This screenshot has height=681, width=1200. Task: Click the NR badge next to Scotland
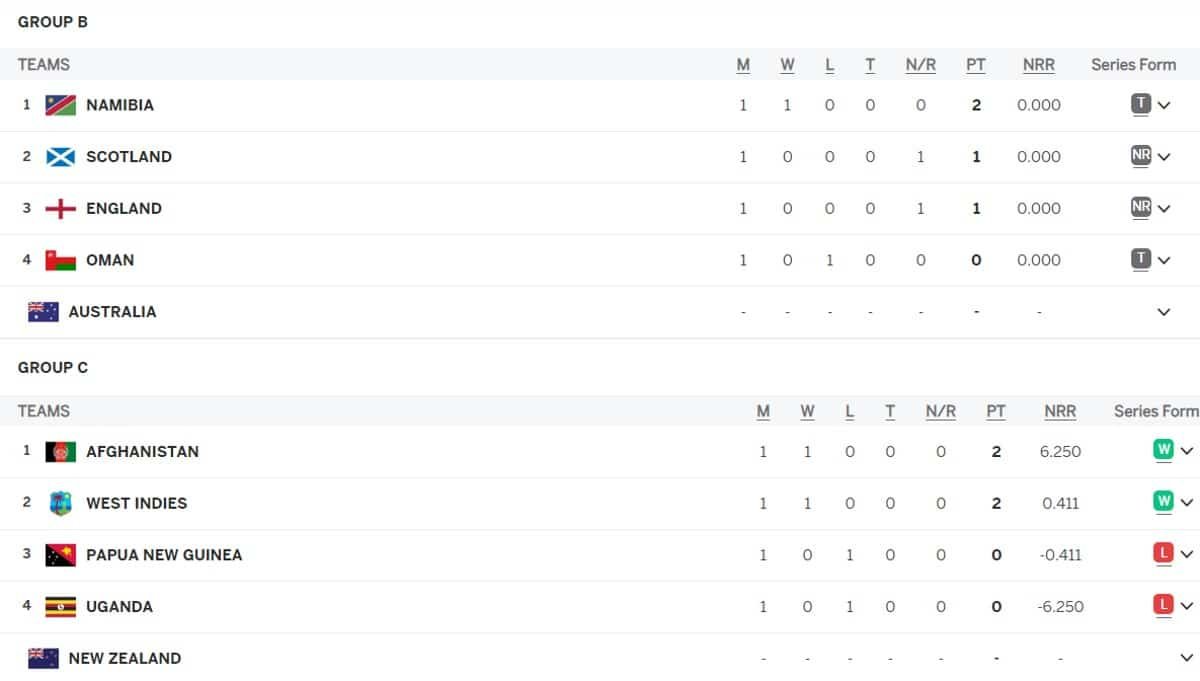point(1139,154)
